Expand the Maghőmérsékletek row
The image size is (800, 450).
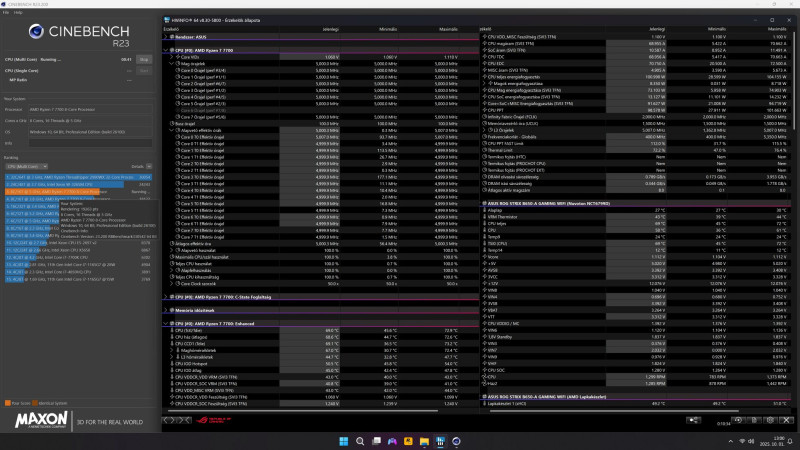(172, 351)
